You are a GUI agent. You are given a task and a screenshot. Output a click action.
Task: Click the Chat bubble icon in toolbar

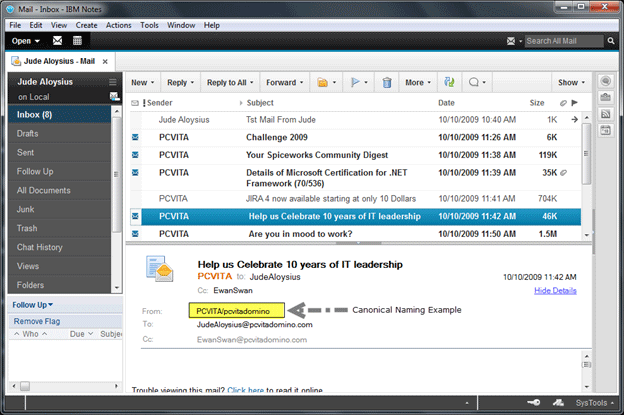click(474, 82)
